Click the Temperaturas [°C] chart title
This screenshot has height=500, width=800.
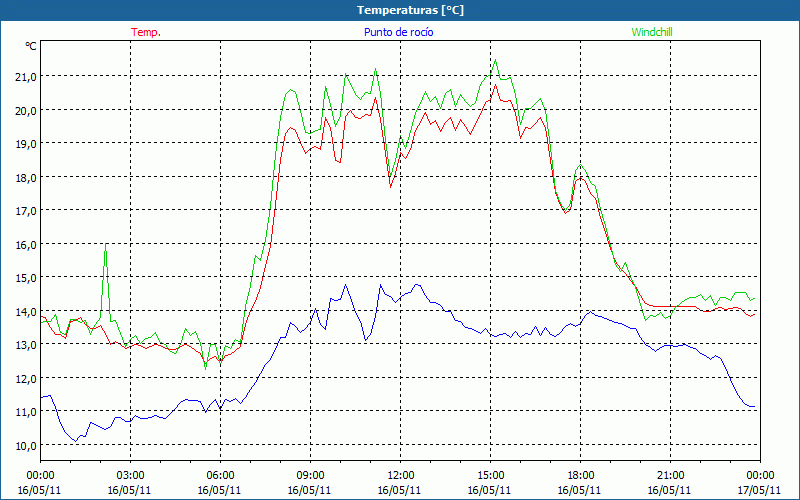coord(410,10)
